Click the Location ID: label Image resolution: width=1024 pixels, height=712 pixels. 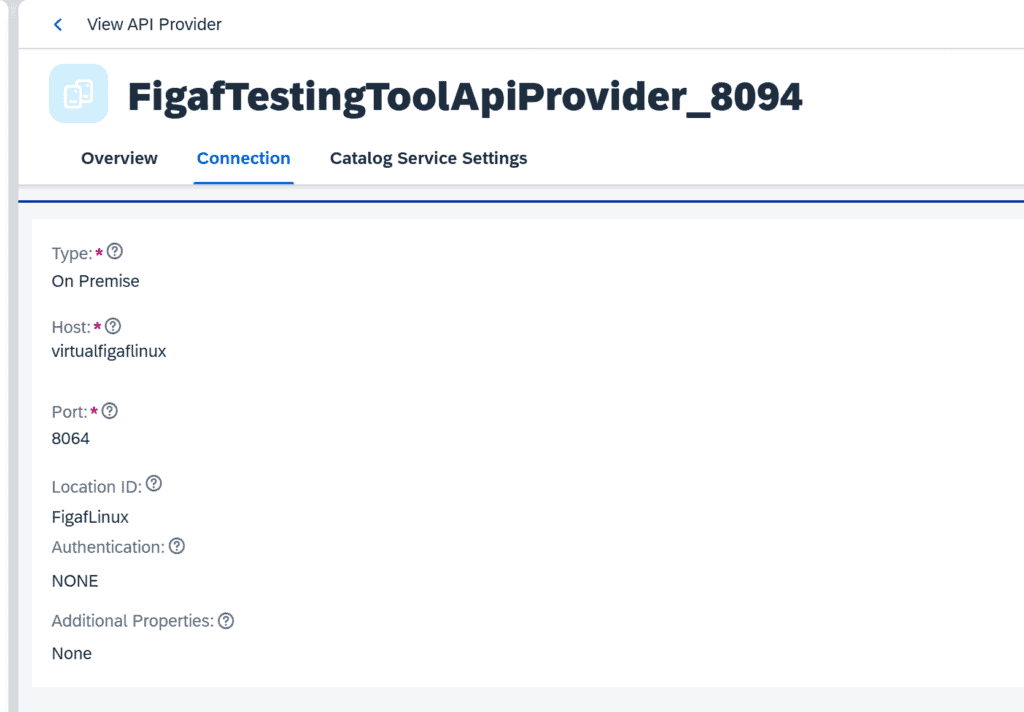pos(97,487)
